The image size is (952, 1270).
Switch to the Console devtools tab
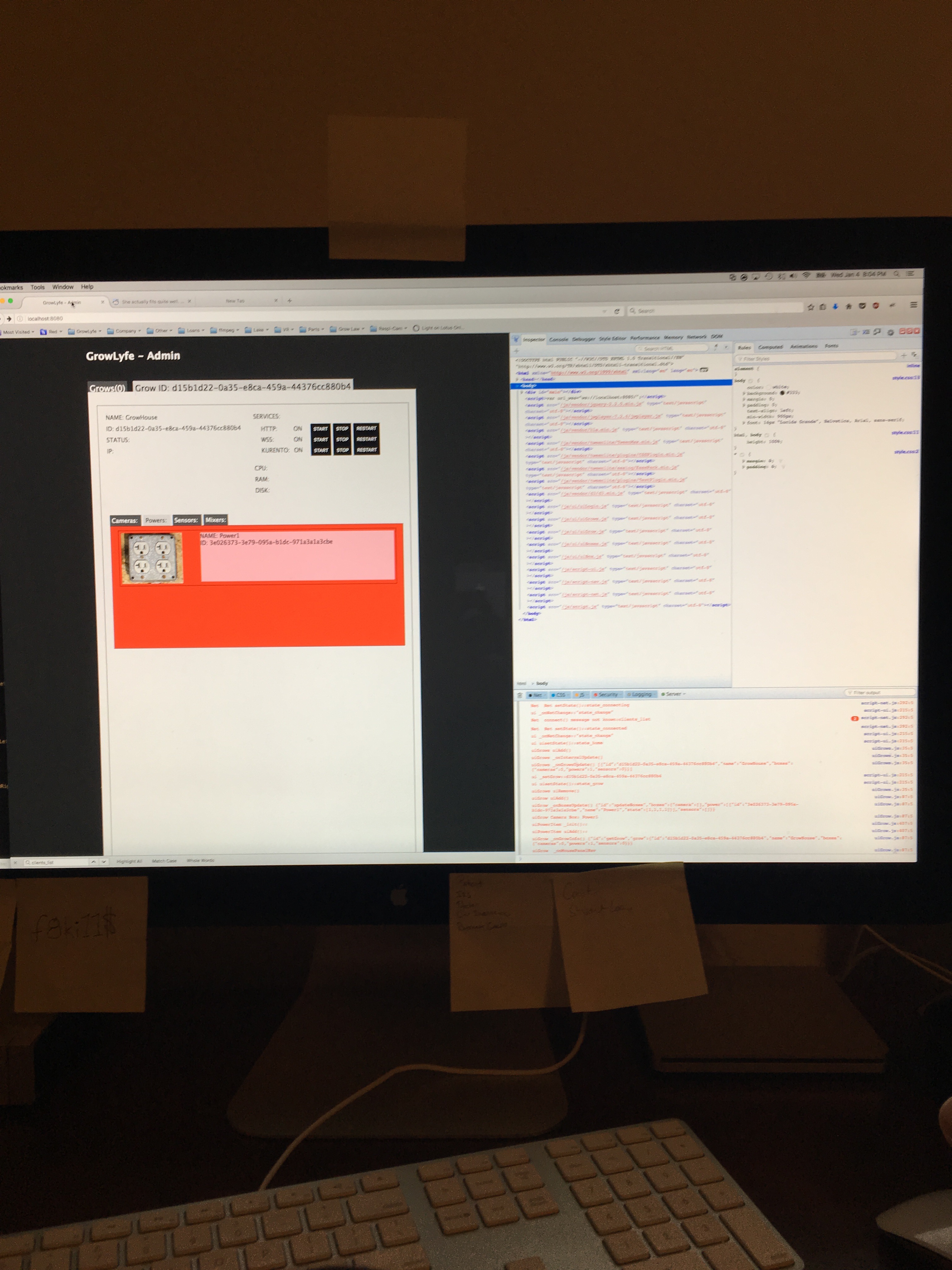(558, 339)
